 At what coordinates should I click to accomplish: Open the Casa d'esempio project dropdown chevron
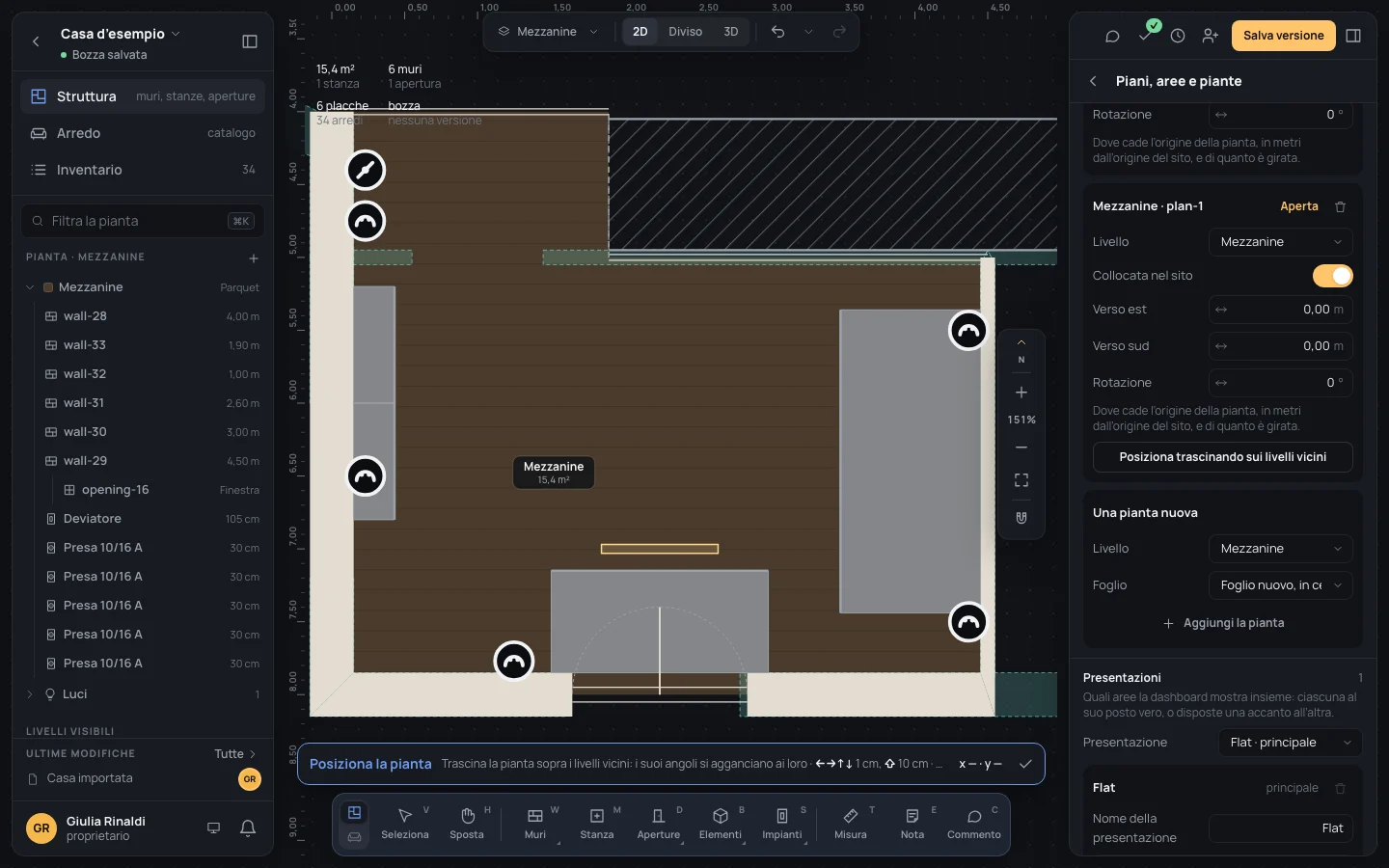tap(176, 34)
